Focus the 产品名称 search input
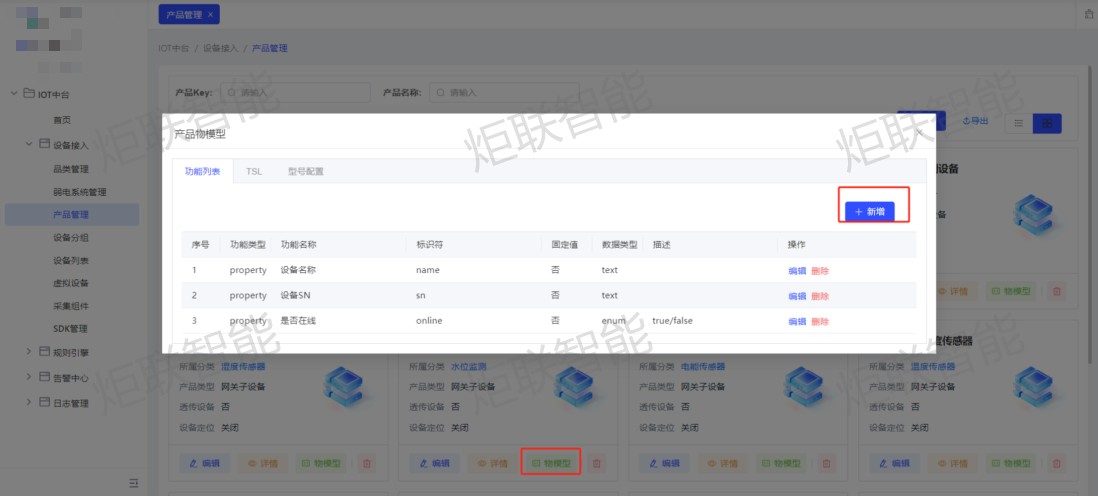The height and width of the screenshot is (496, 1098). tap(504, 92)
